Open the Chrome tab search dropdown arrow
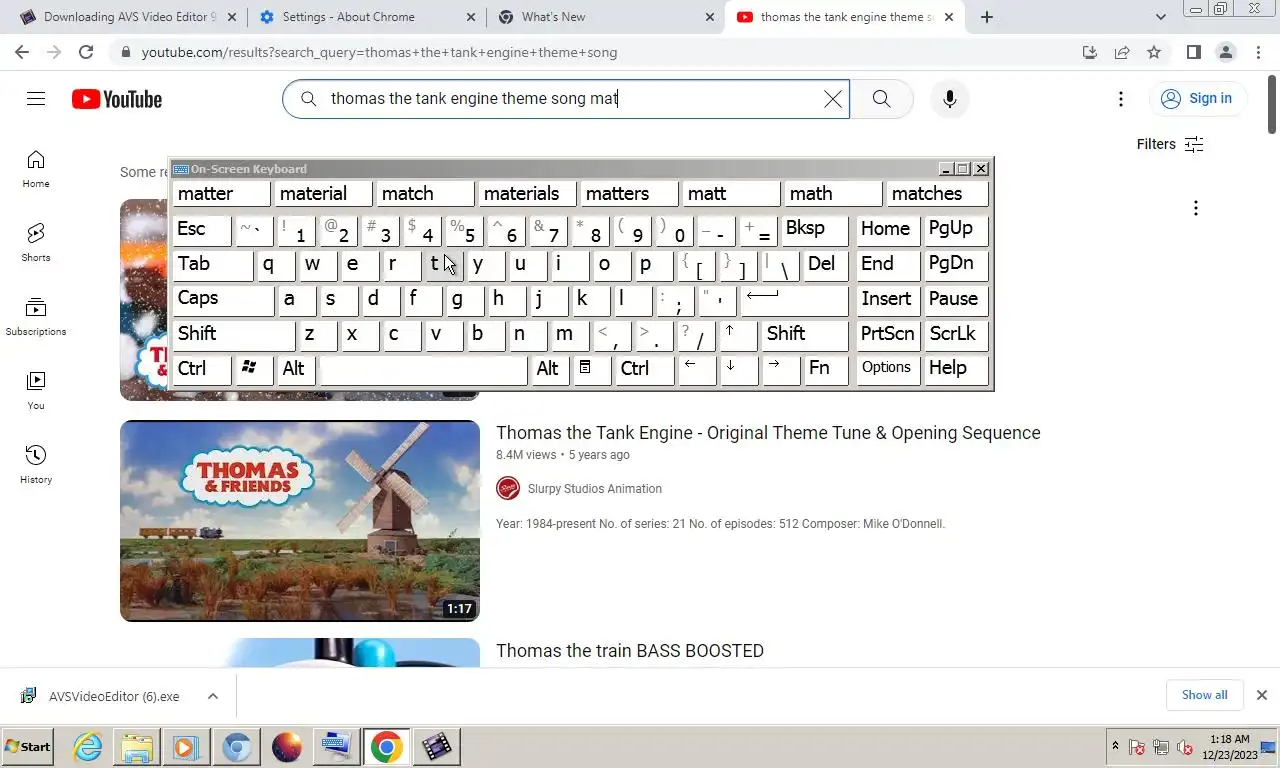The height and width of the screenshot is (768, 1280). (x=1160, y=17)
